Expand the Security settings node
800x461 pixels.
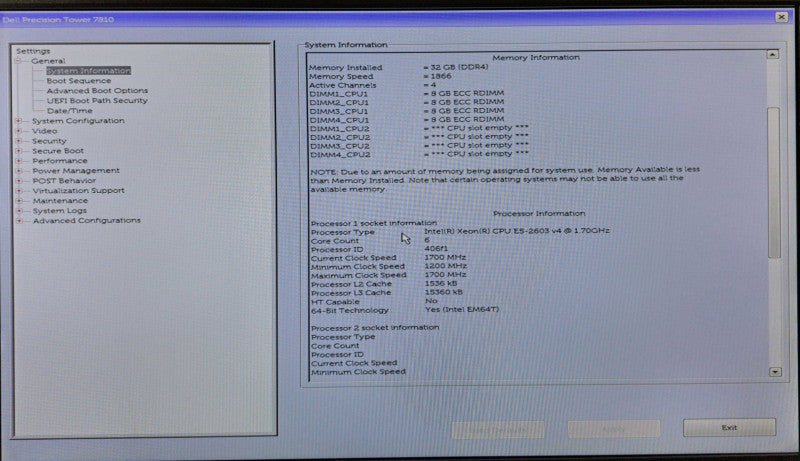(19, 141)
